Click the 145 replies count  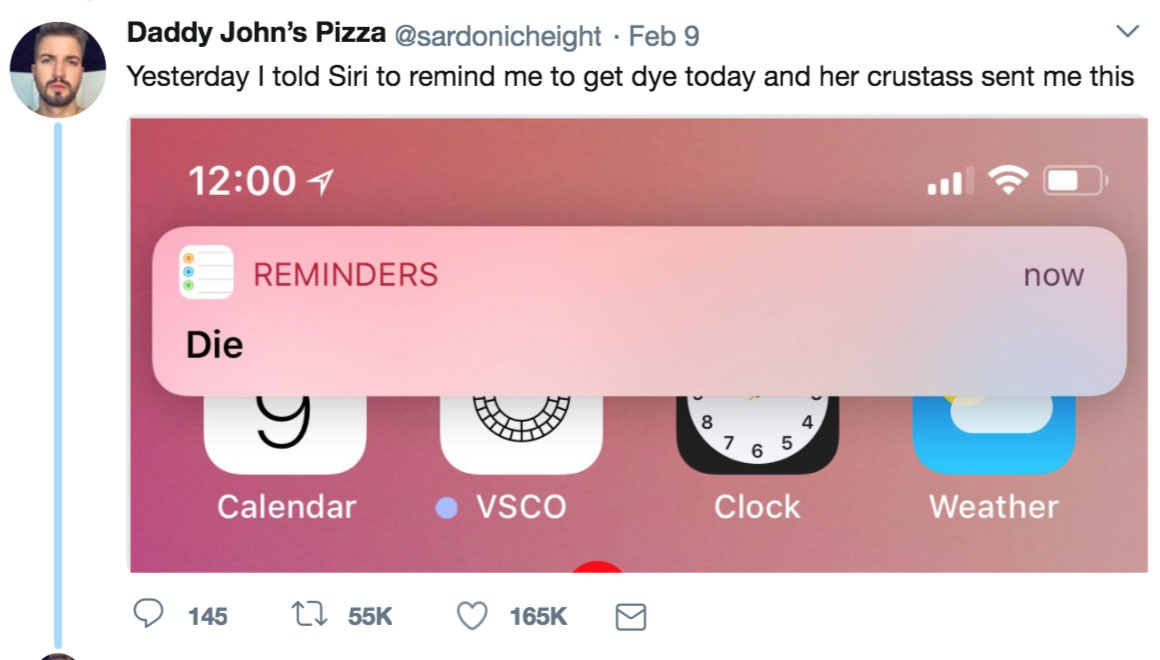click(207, 617)
